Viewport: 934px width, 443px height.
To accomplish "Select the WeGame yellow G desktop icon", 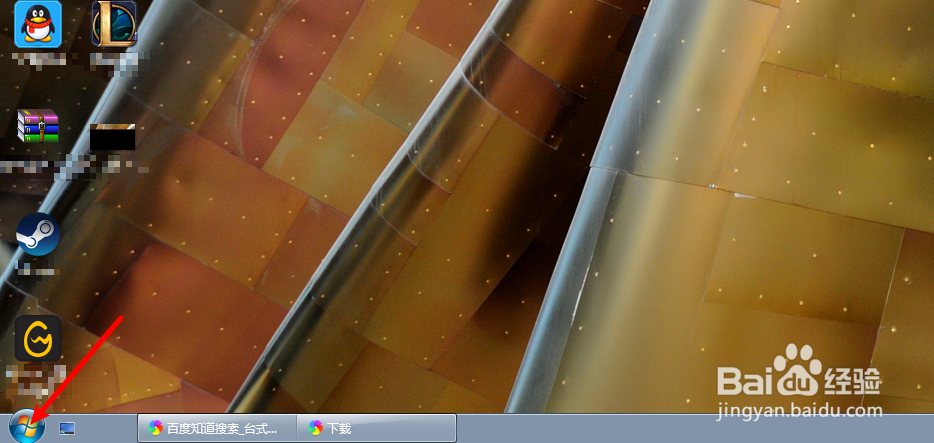I will (38, 338).
